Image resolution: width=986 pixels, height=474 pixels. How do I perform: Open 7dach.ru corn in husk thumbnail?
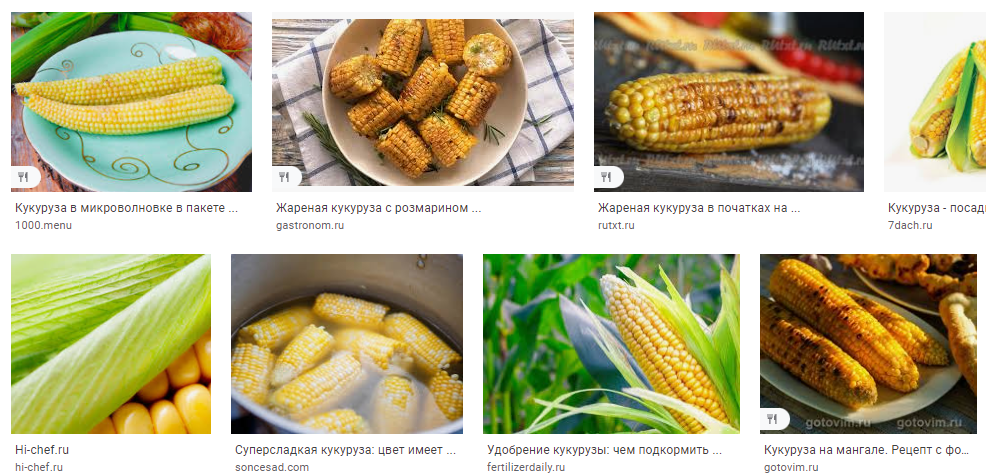click(x=935, y=102)
